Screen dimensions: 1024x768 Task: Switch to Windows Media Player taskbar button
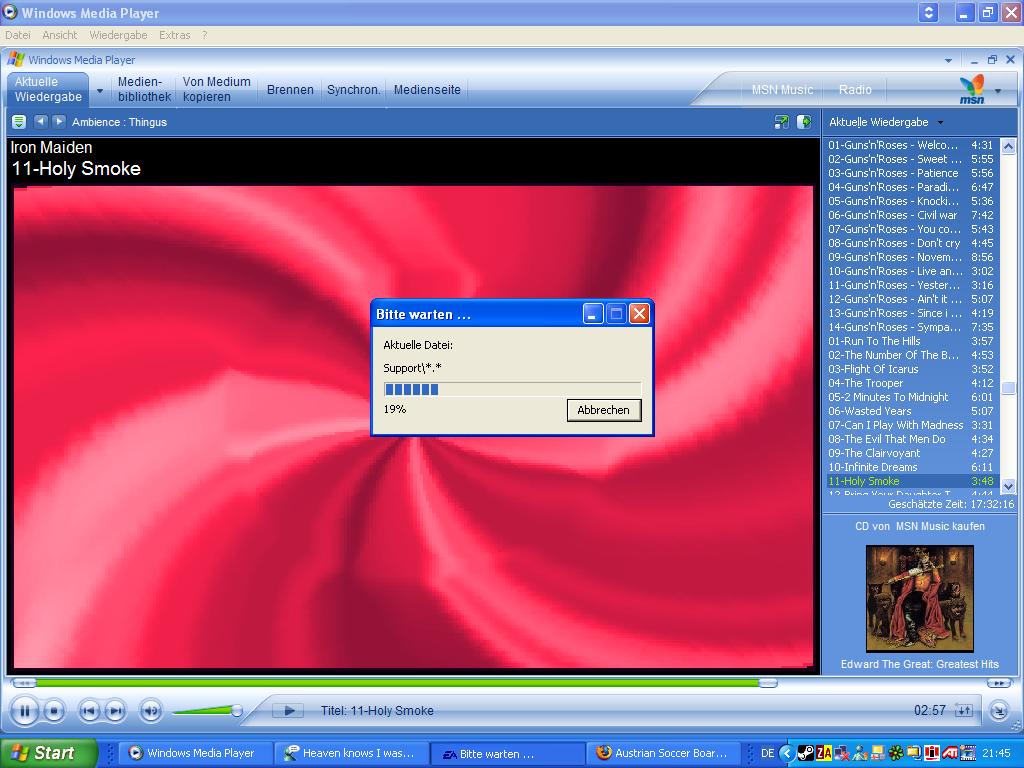196,753
